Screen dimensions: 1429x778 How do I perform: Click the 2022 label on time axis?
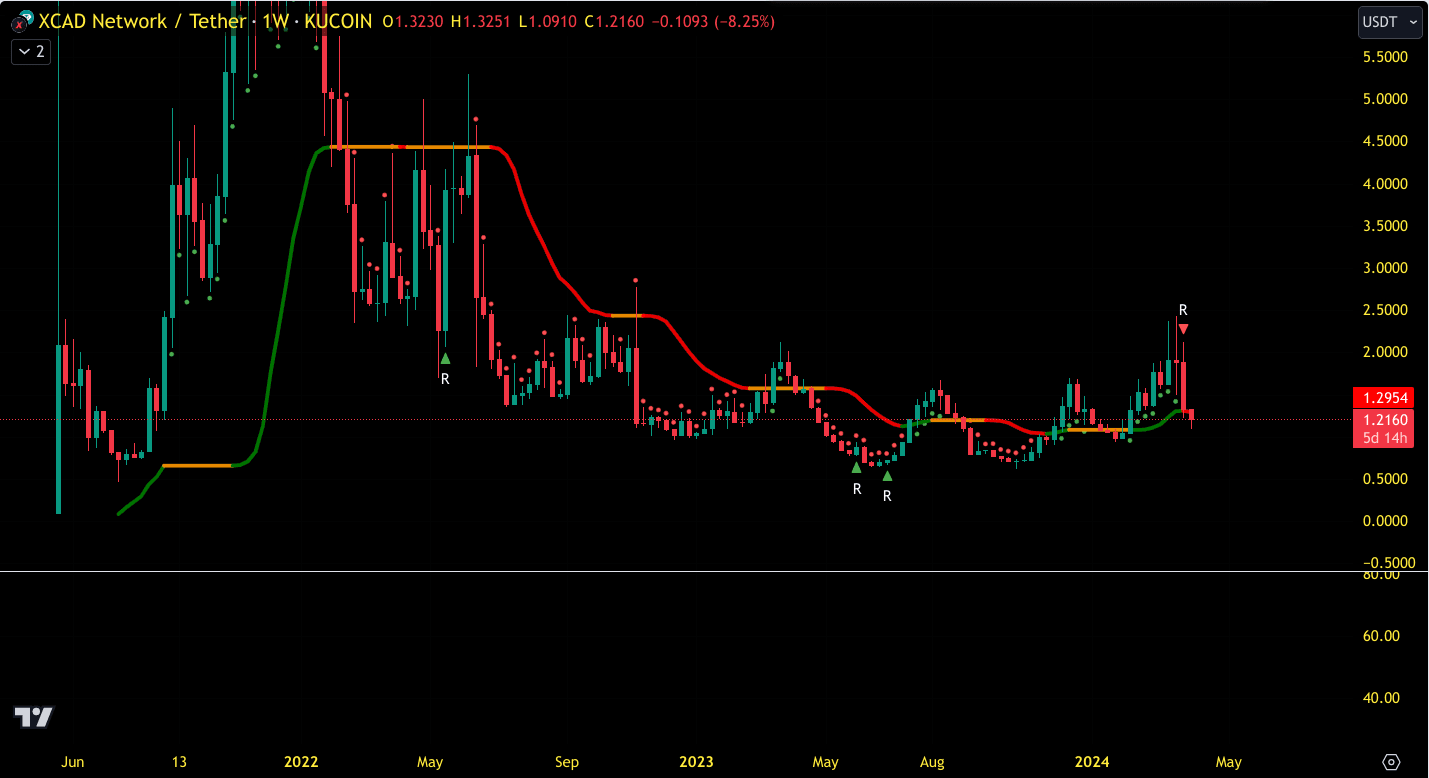[301, 762]
